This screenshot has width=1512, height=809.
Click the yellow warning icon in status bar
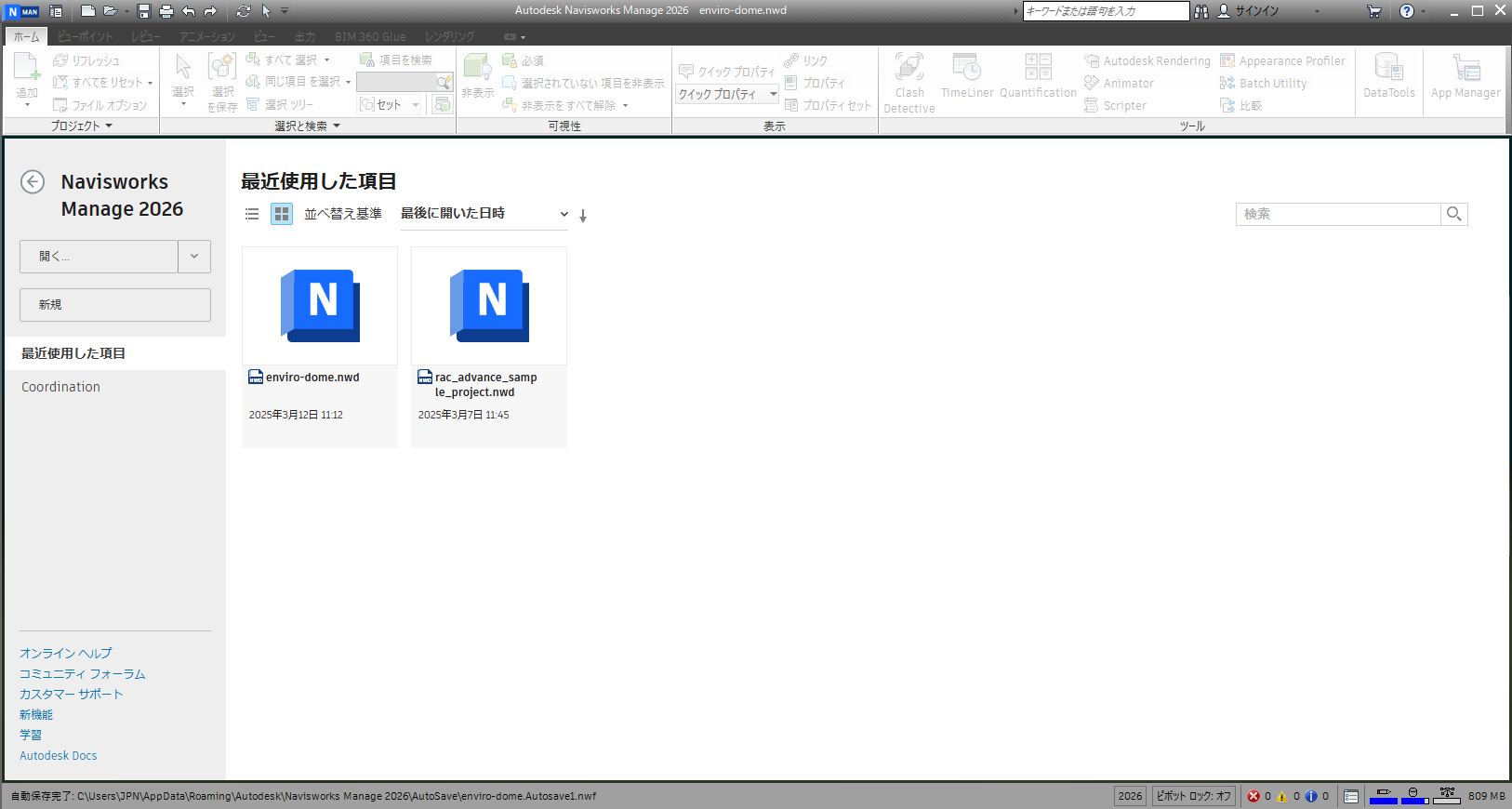(1282, 796)
